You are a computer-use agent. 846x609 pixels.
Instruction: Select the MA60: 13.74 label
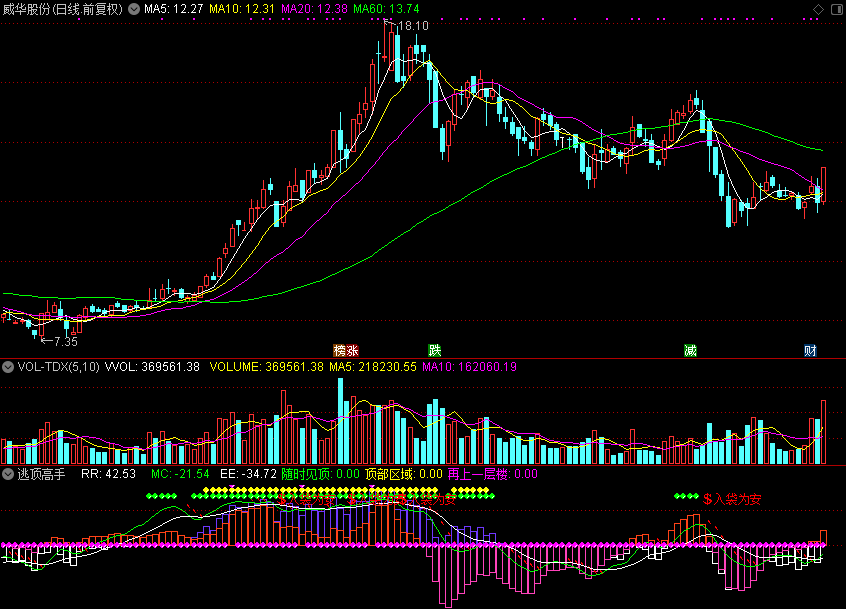pos(386,9)
